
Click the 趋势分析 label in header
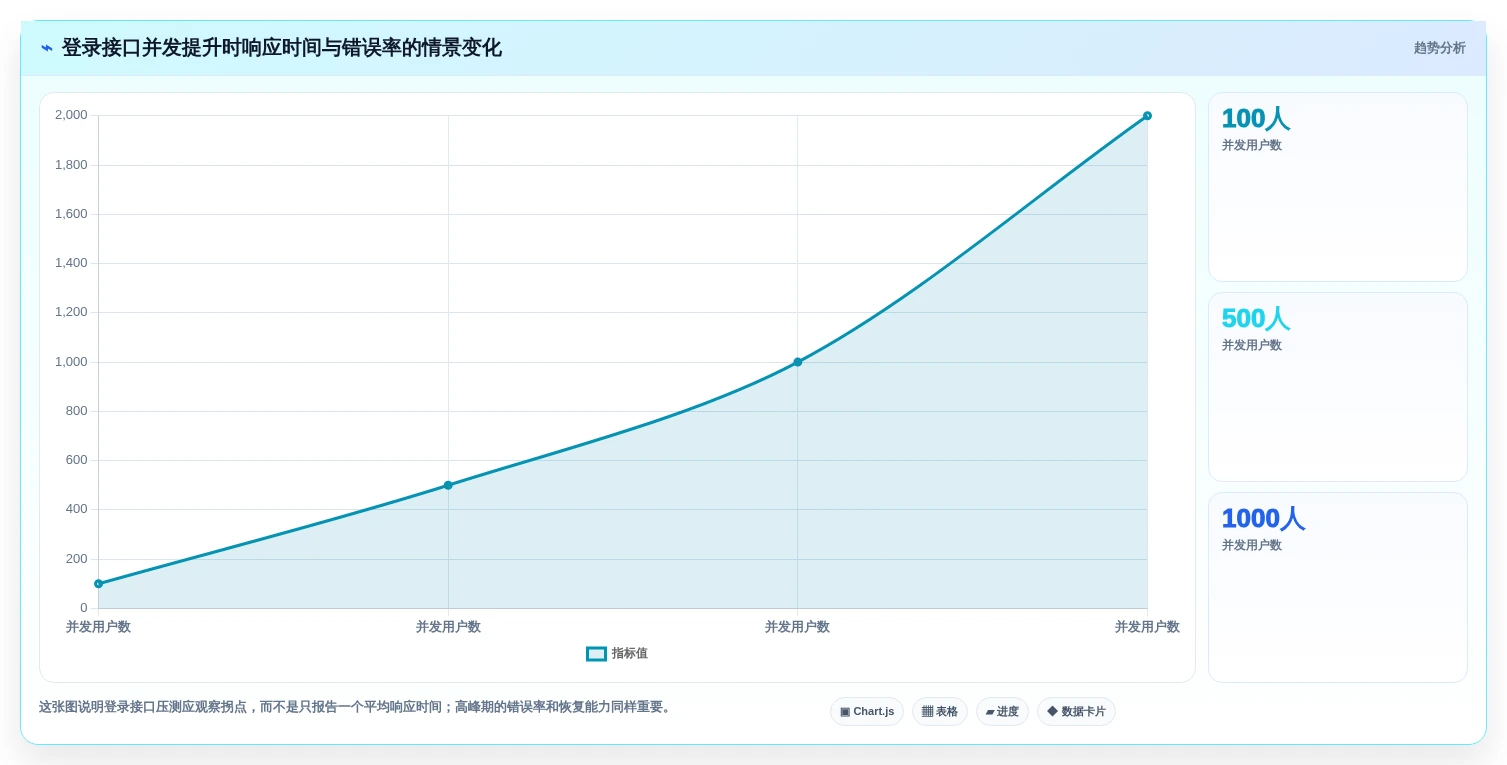tap(1439, 48)
